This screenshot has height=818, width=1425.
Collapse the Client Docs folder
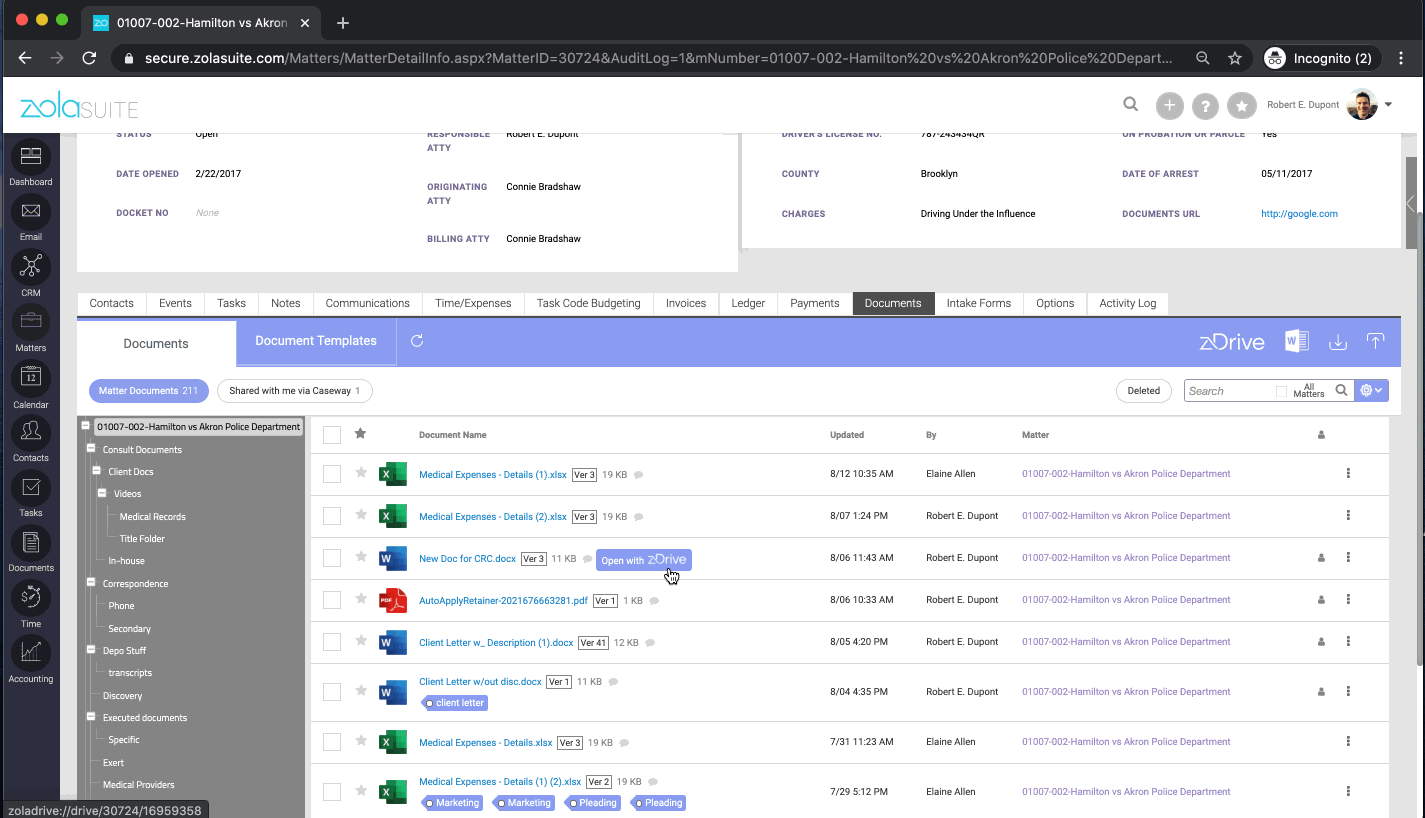pos(97,471)
